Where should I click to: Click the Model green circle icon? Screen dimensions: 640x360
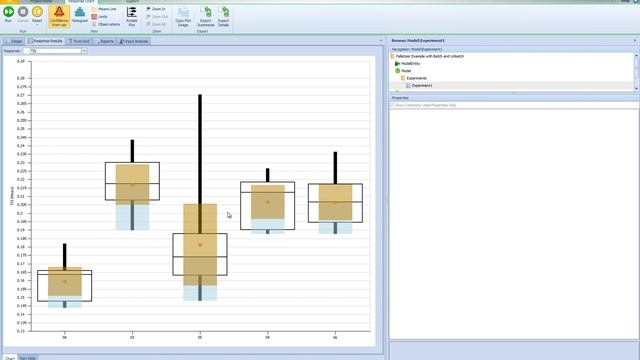[398, 71]
